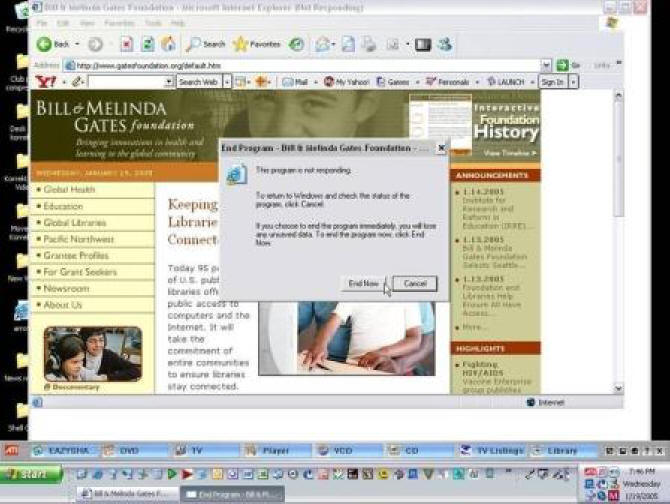Viewport: 670px width, 504px height.
Task: Open the Search pane in toolbar
Action: pos(207,44)
